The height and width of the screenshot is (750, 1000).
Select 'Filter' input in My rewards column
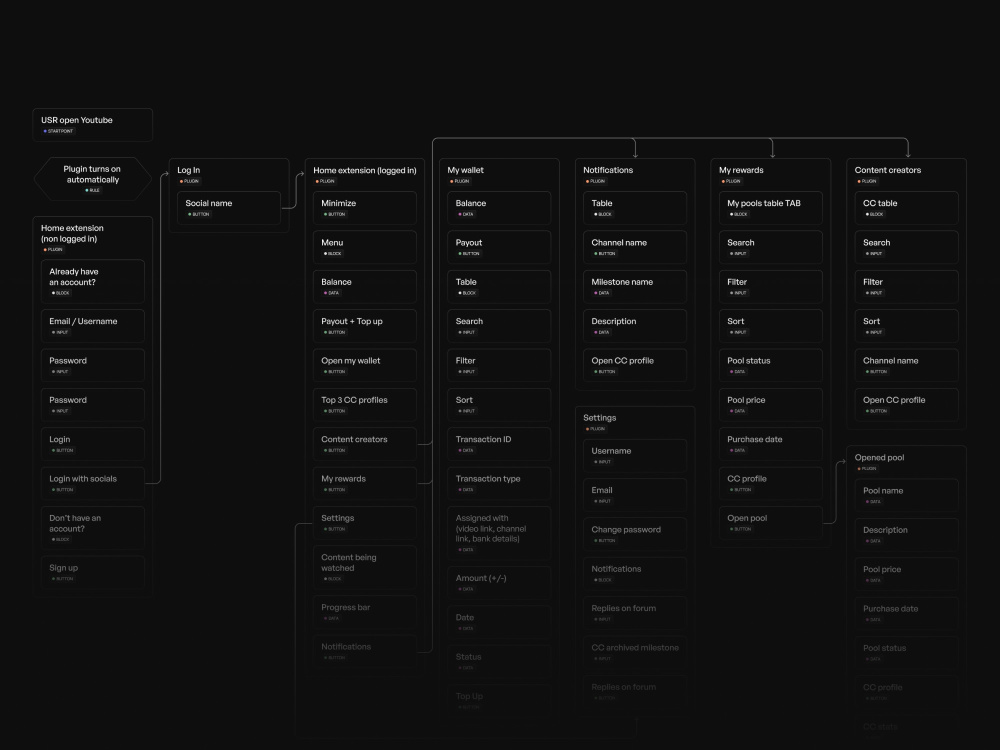[x=771, y=286]
